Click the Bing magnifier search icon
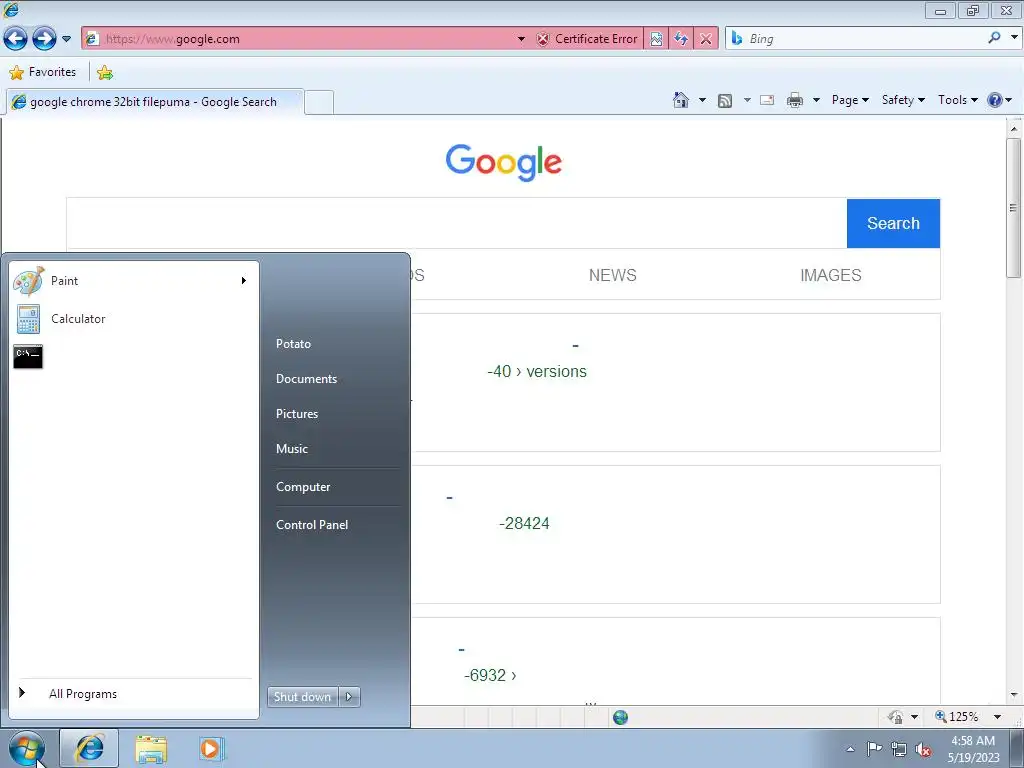 click(995, 38)
